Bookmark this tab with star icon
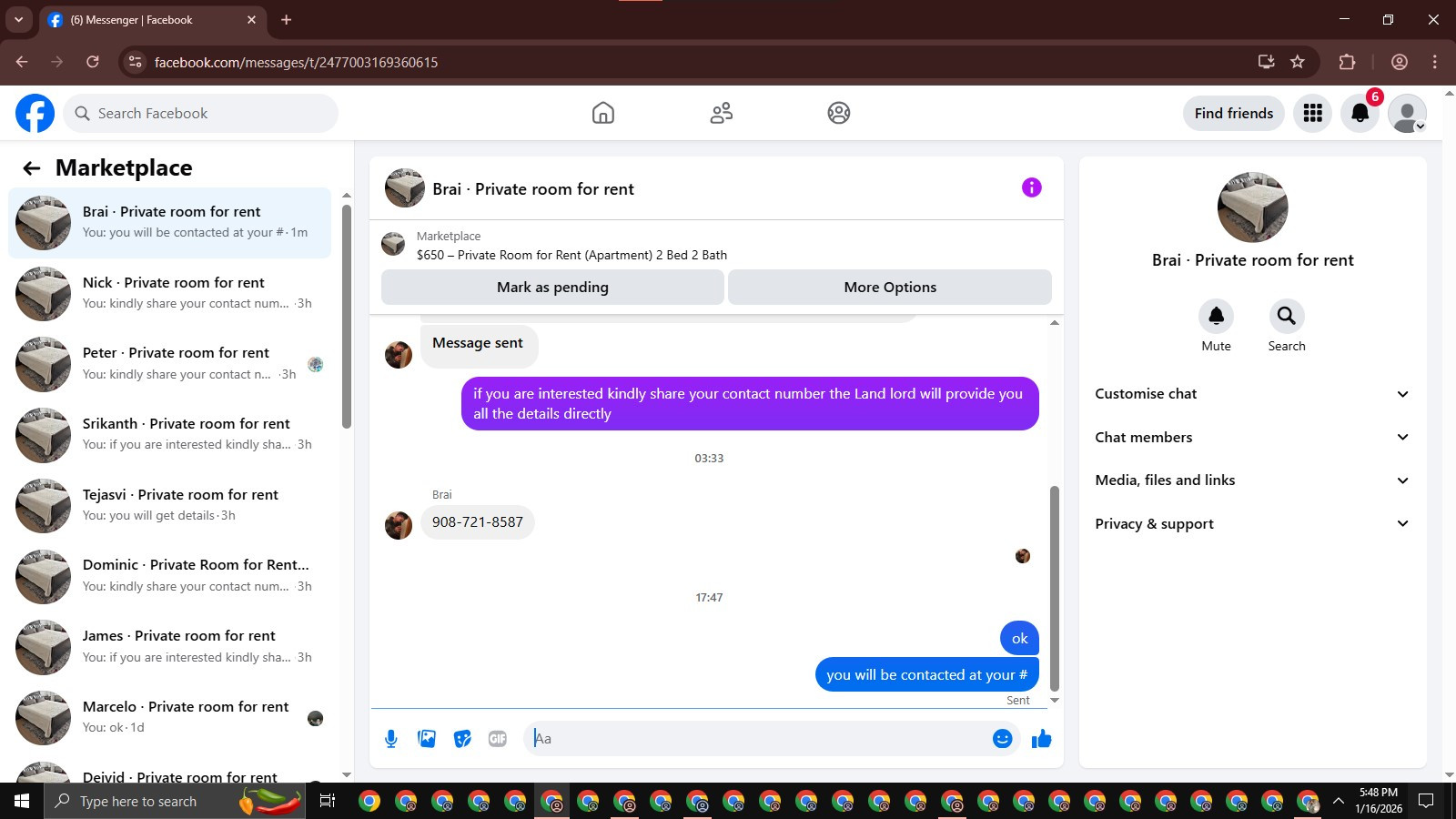Image resolution: width=1456 pixels, height=819 pixels. [x=1298, y=62]
